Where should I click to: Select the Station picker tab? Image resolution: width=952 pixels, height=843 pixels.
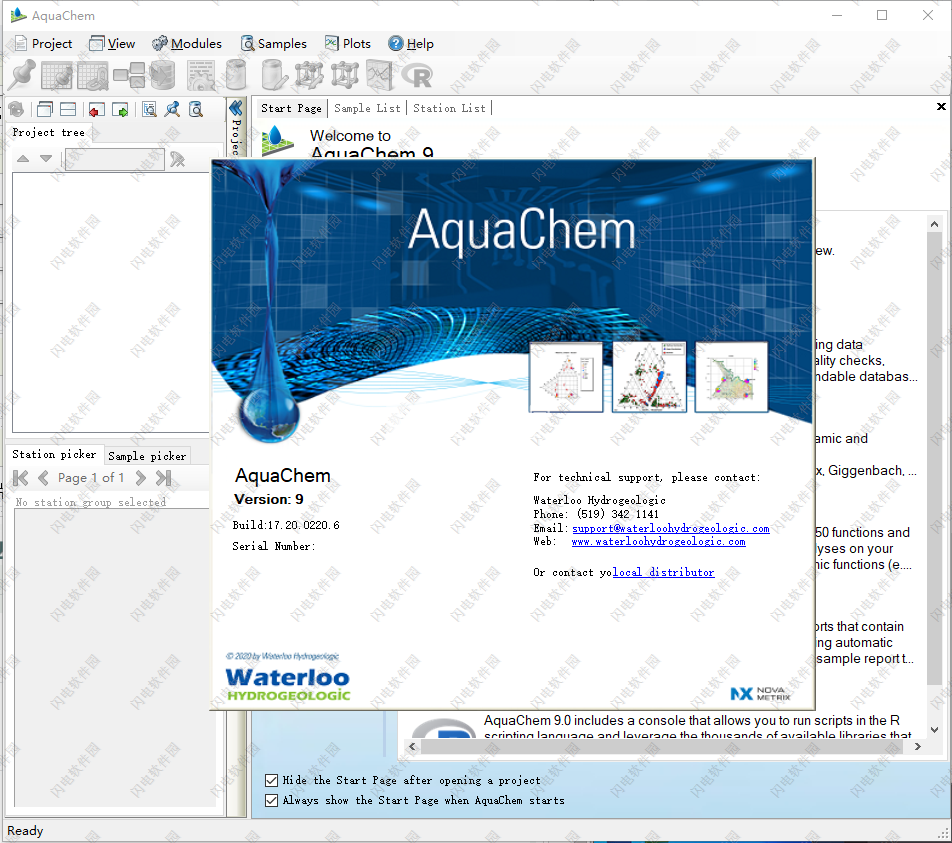coord(54,454)
